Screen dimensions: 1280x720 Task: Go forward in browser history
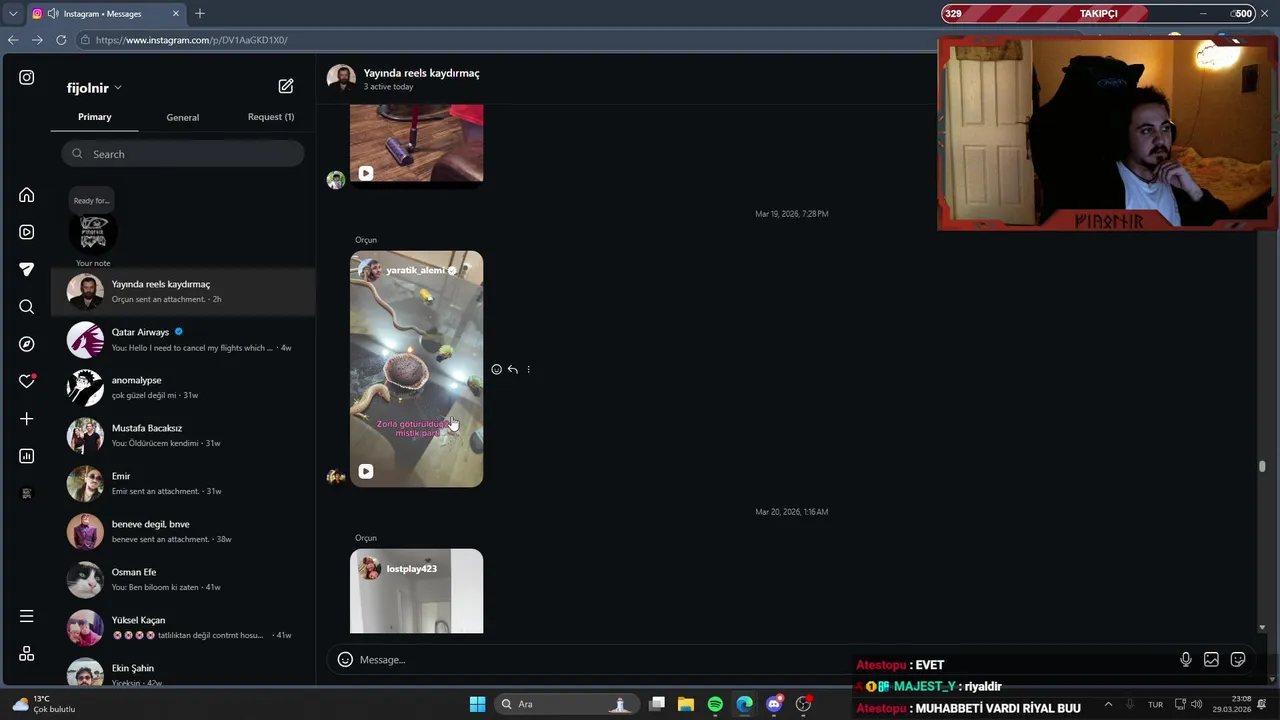pyautogui.click(x=37, y=40)
